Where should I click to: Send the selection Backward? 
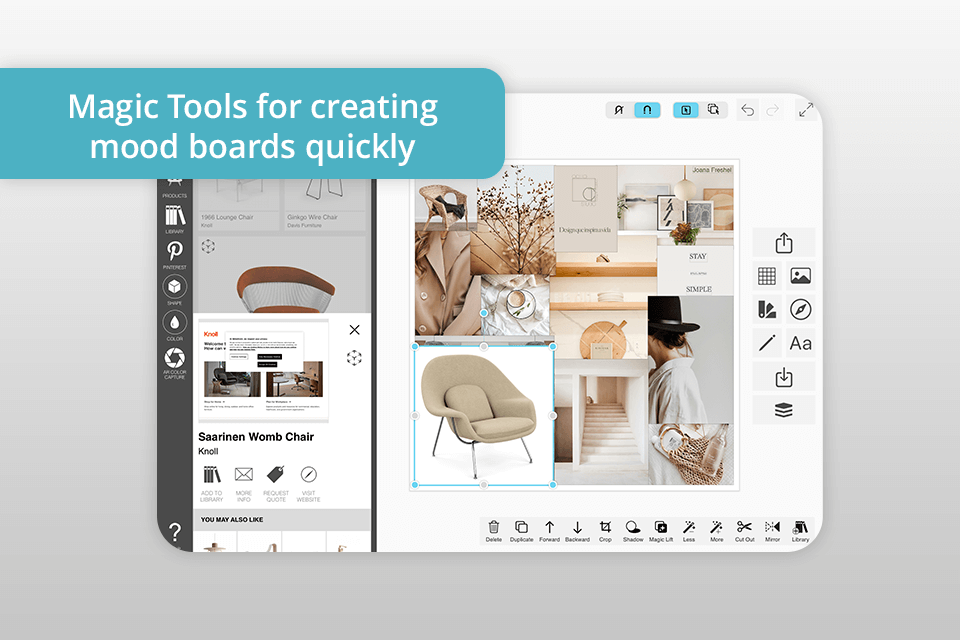[577, 530]
